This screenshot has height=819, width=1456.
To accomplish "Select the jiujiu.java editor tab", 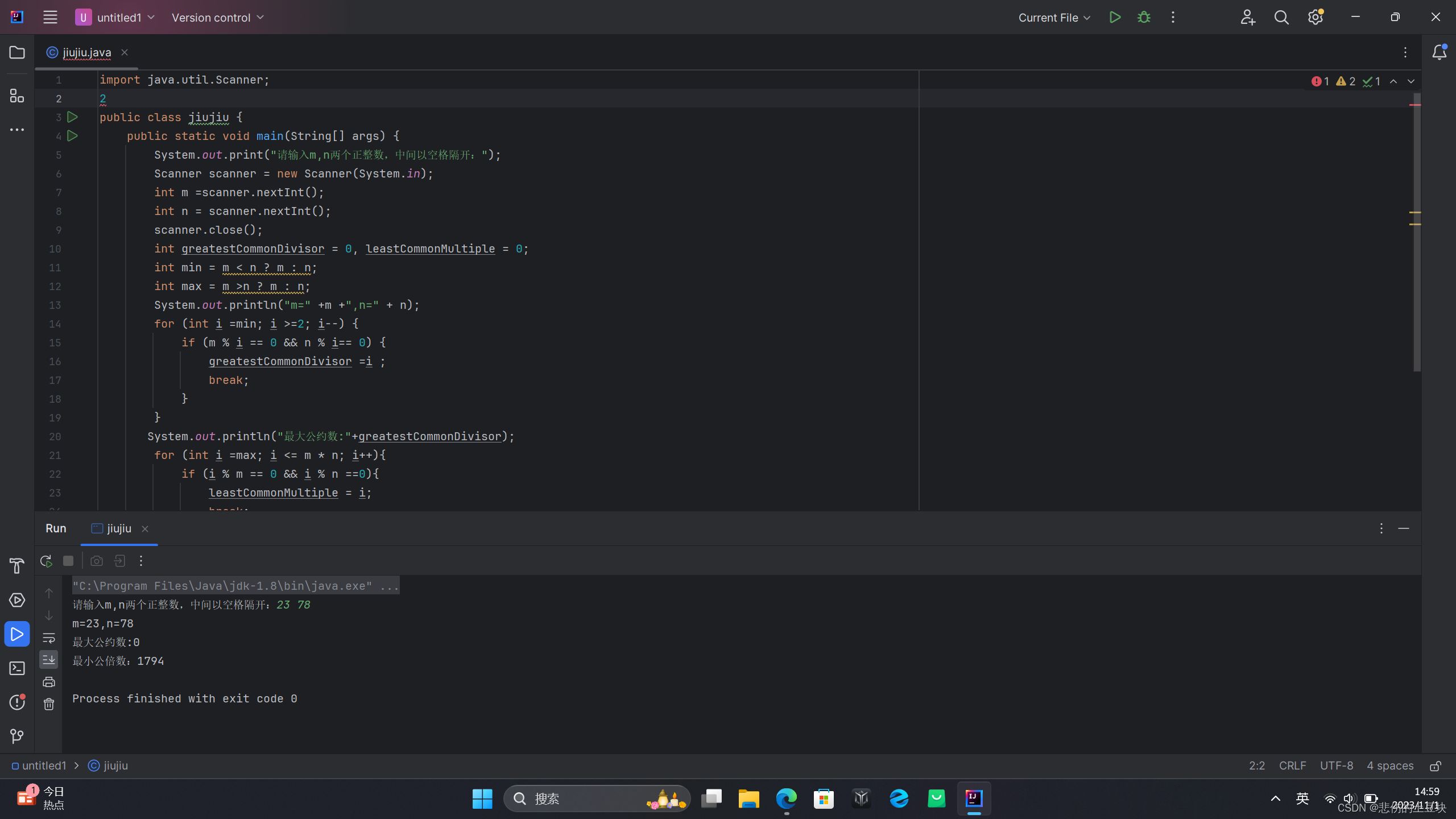I will (86, 52).
